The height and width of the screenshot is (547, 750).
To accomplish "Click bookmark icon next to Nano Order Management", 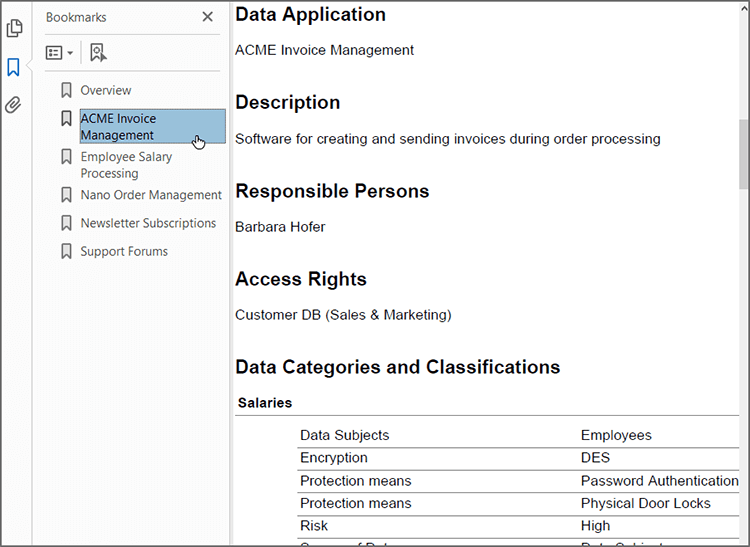I will click(x=67, y=195).
